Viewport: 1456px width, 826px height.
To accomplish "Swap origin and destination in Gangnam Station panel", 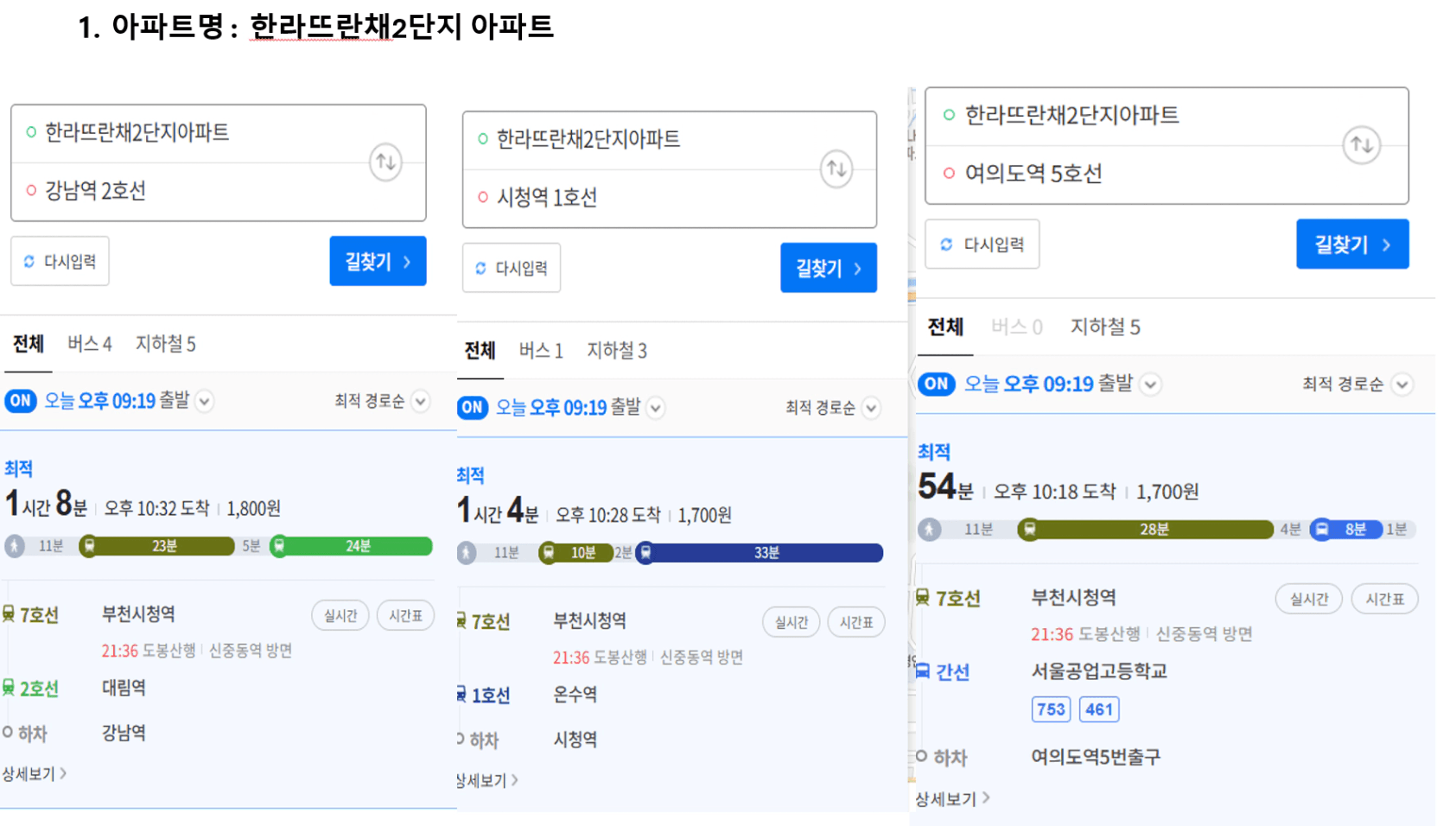I will coord(386,162).
